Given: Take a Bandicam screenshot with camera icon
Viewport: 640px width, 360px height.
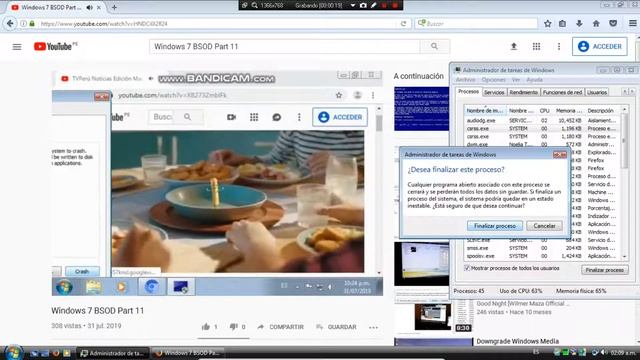Looking at the screenshot, I should pos(363,5).
